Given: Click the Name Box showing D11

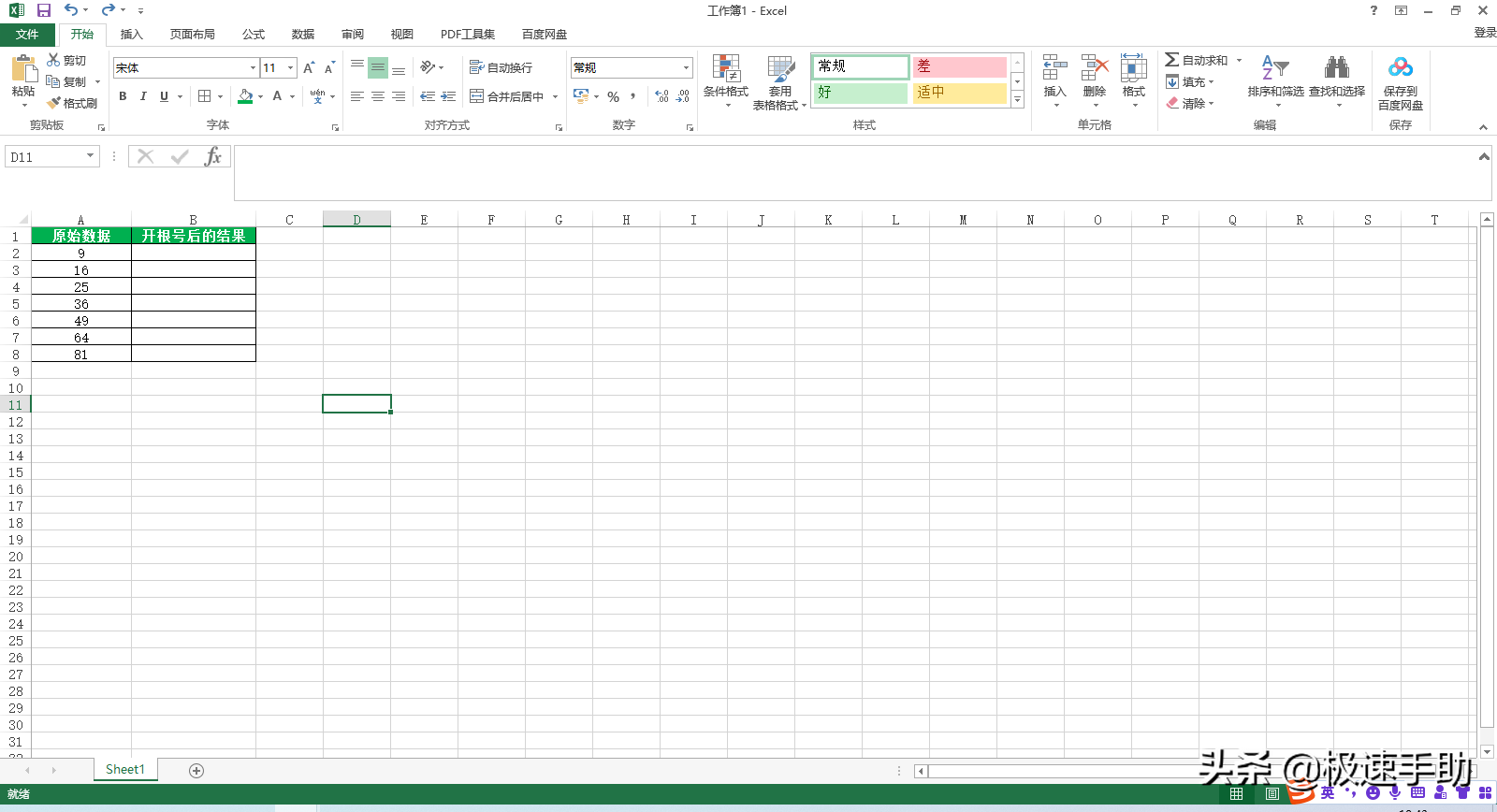Looking at the screenshot, I should point(45,156).
